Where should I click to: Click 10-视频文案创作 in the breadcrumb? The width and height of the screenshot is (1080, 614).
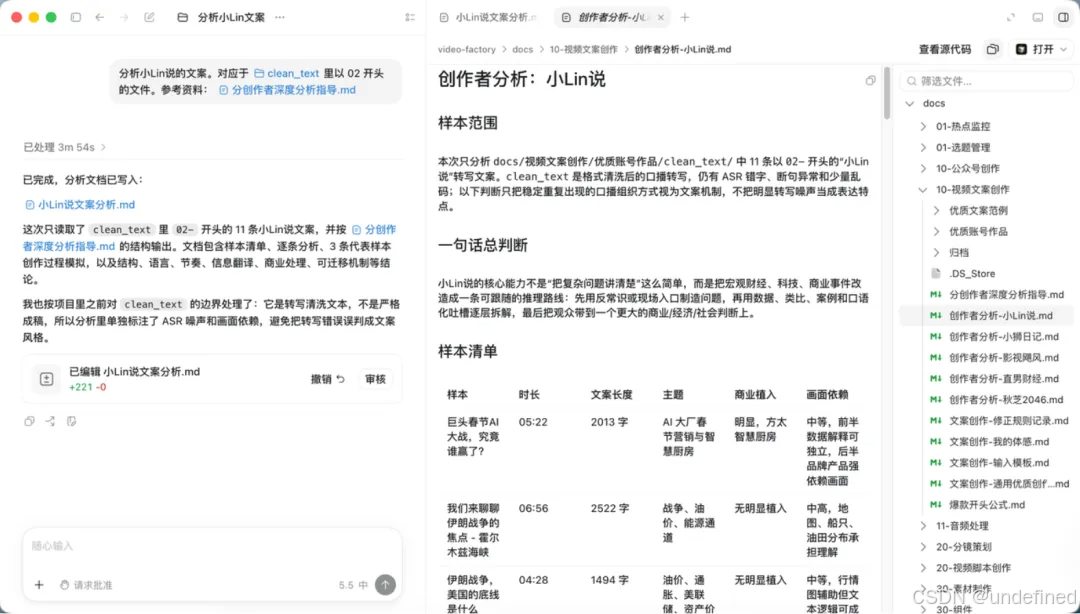point(583,50)
